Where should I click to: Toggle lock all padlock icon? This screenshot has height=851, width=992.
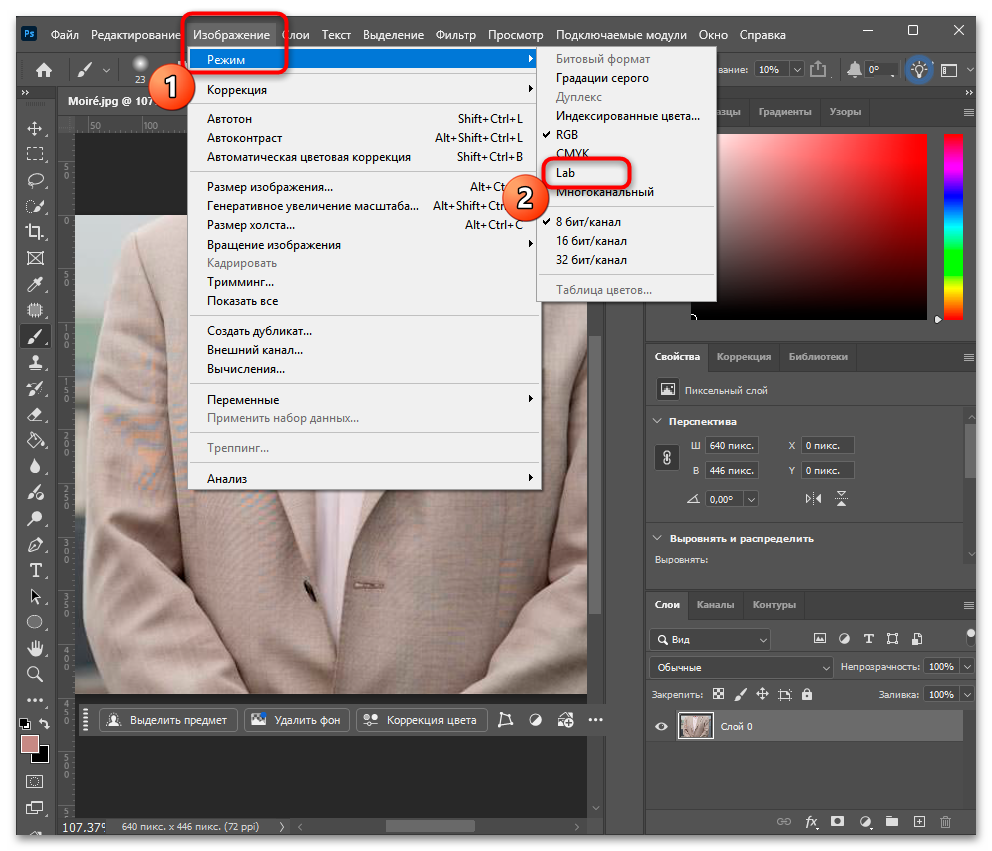807,694
